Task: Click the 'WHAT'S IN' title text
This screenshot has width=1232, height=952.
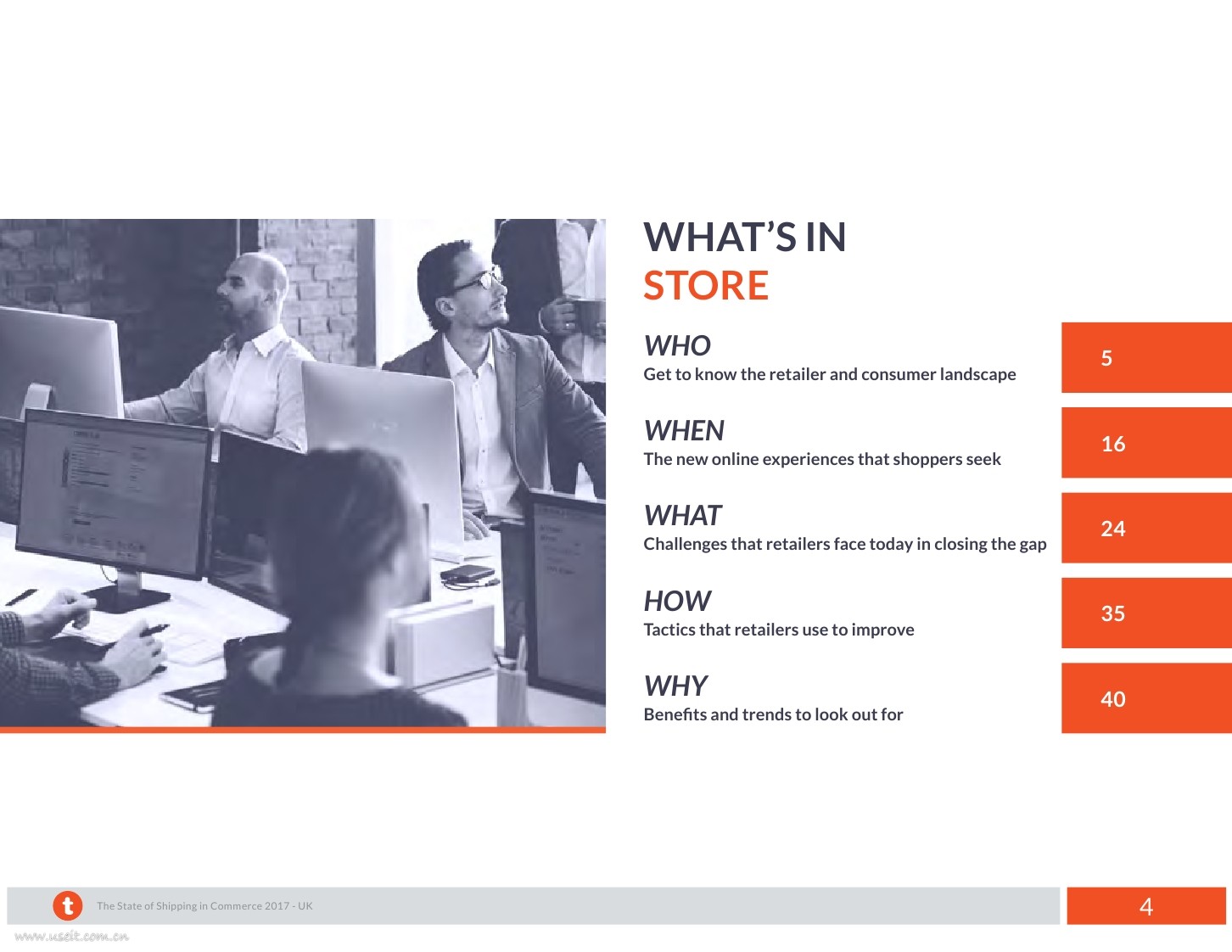Action: tap(745, 237)
